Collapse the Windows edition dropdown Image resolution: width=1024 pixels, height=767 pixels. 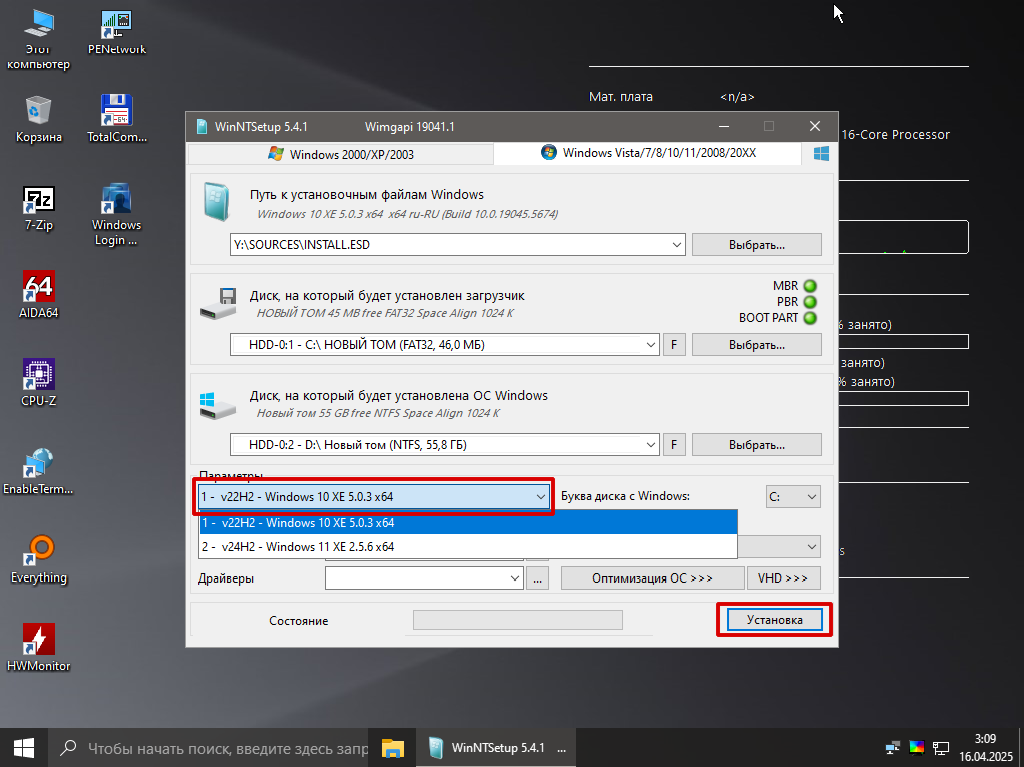tap(541, 497)
